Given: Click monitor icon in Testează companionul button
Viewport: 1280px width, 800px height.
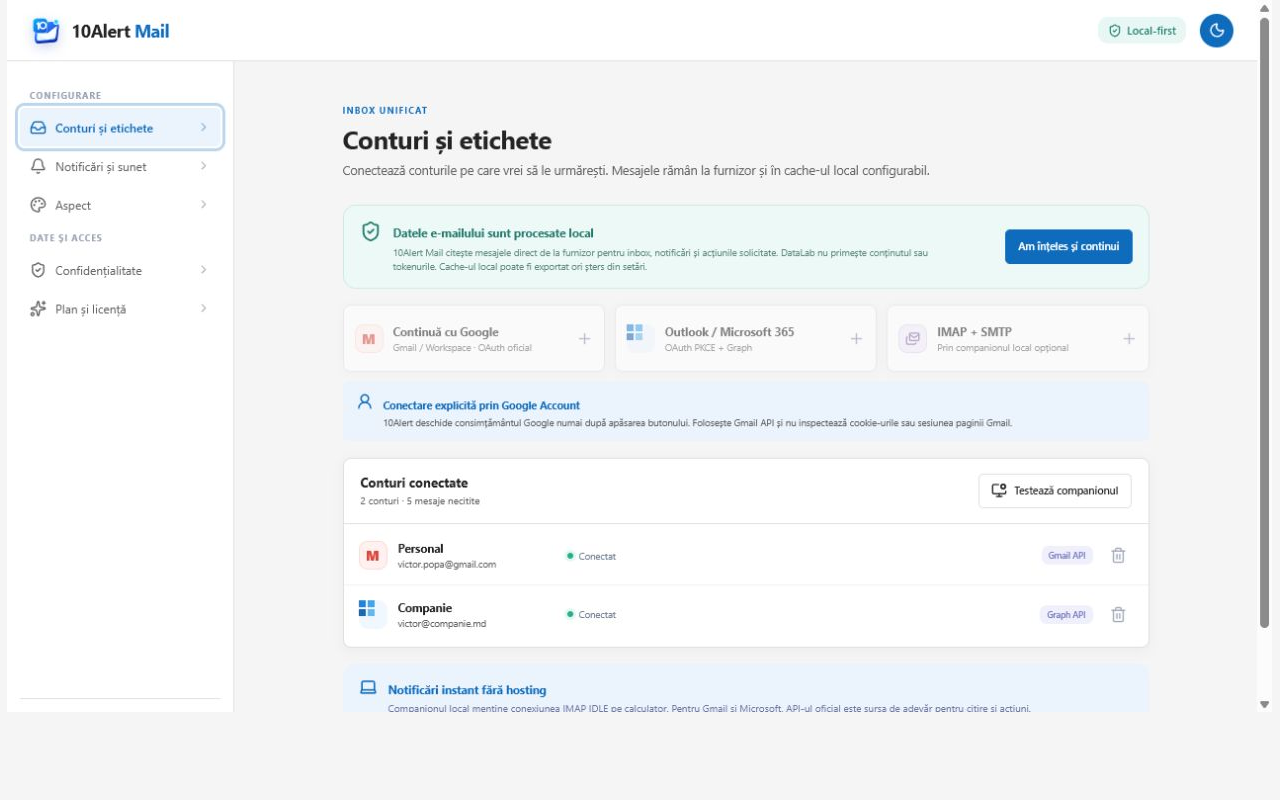Looking at the screenshot, I should tap(998, 490).
